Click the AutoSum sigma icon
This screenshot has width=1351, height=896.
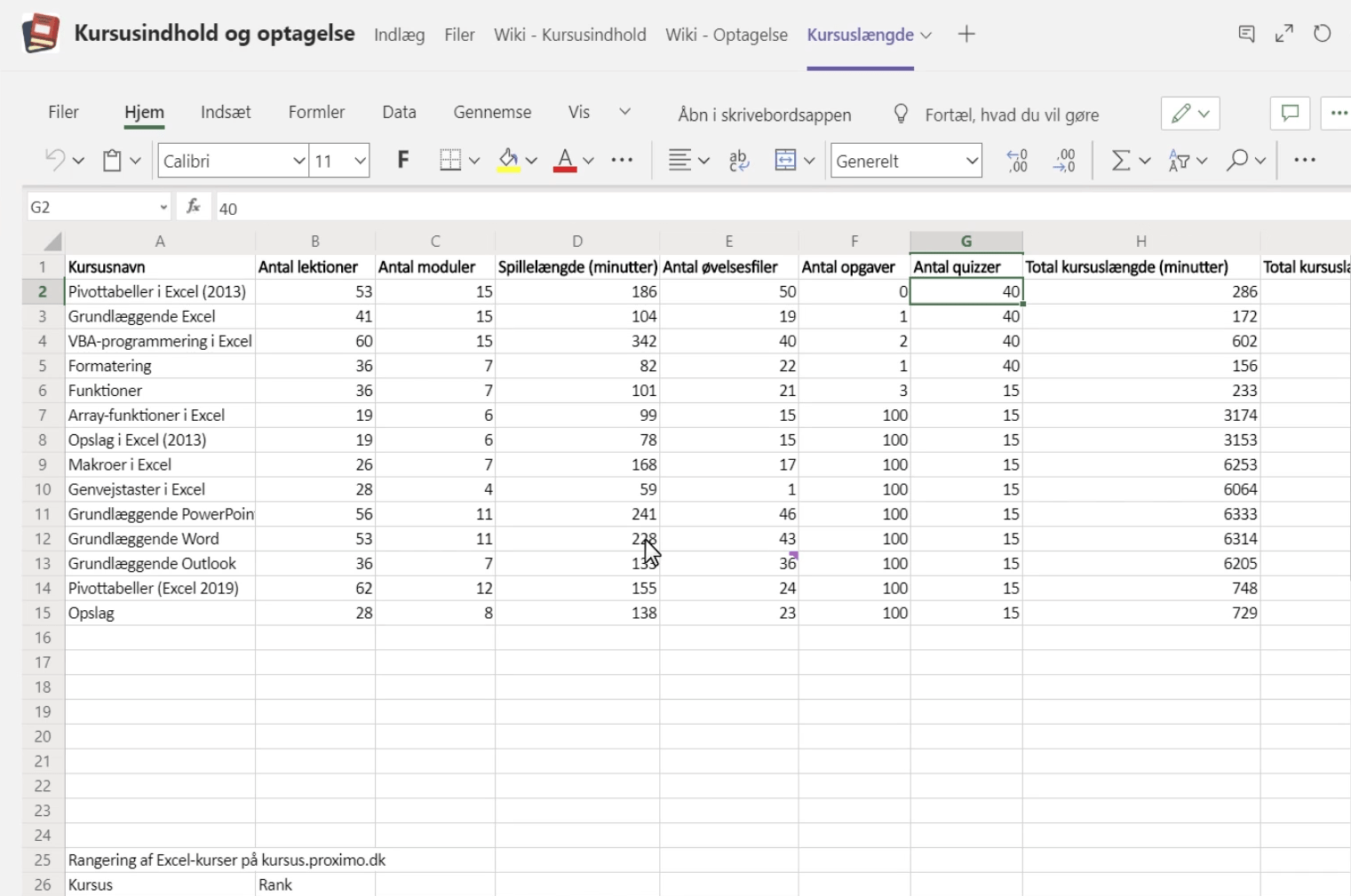[x=1121, y=160]
